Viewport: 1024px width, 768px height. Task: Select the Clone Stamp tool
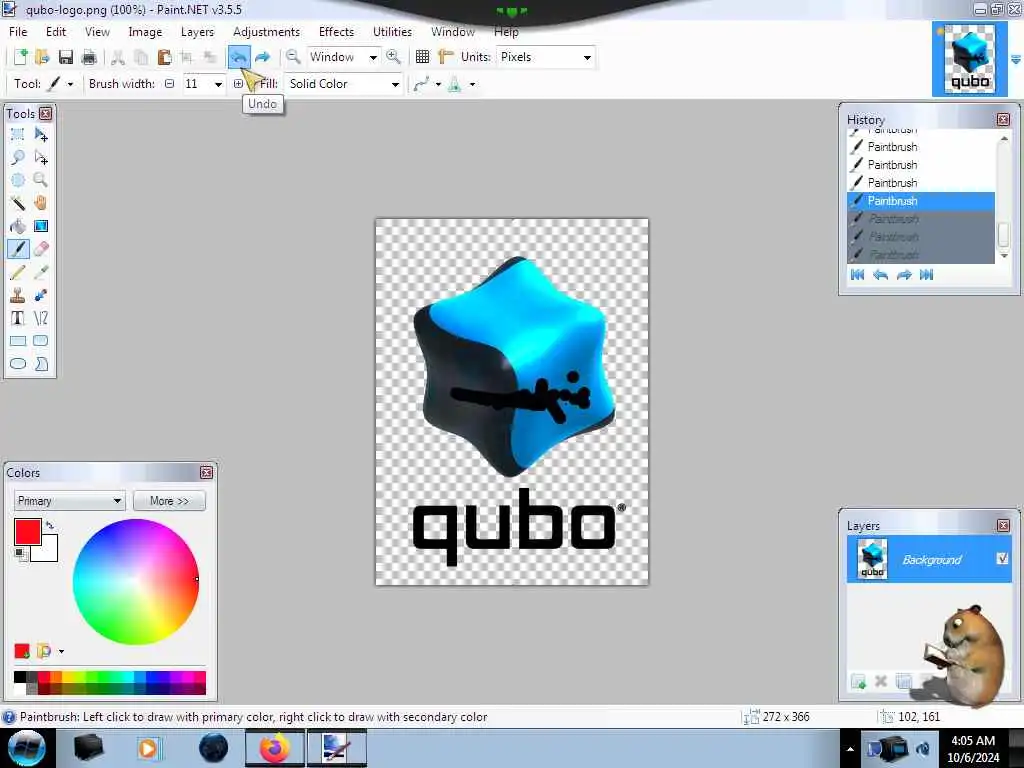coord(18,295)
